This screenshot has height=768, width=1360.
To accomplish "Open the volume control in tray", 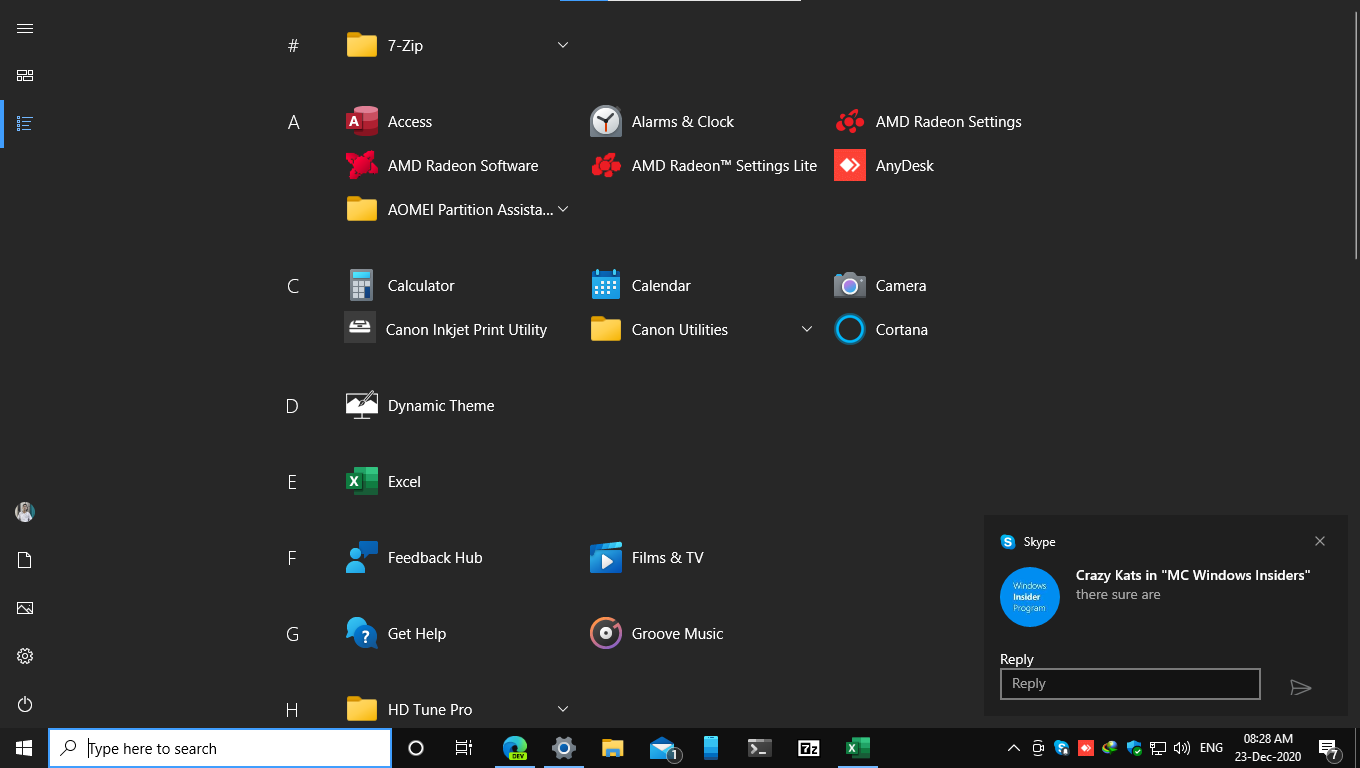I will click(x=1182, y=748).
